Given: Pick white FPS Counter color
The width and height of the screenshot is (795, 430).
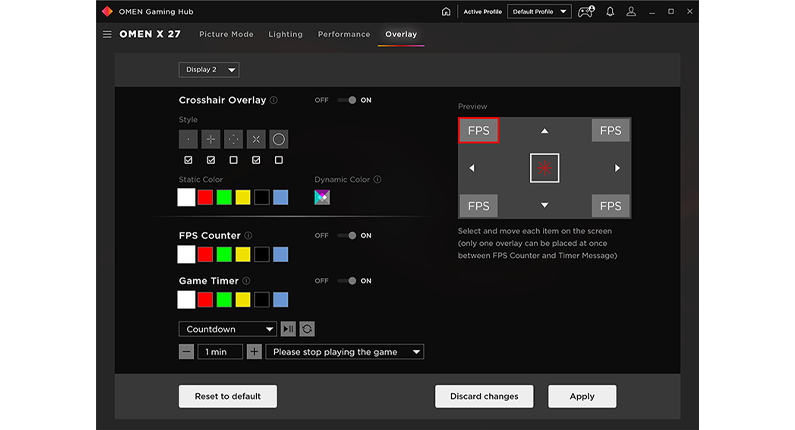Looking at the screenshot, I should tap(186, 255).
